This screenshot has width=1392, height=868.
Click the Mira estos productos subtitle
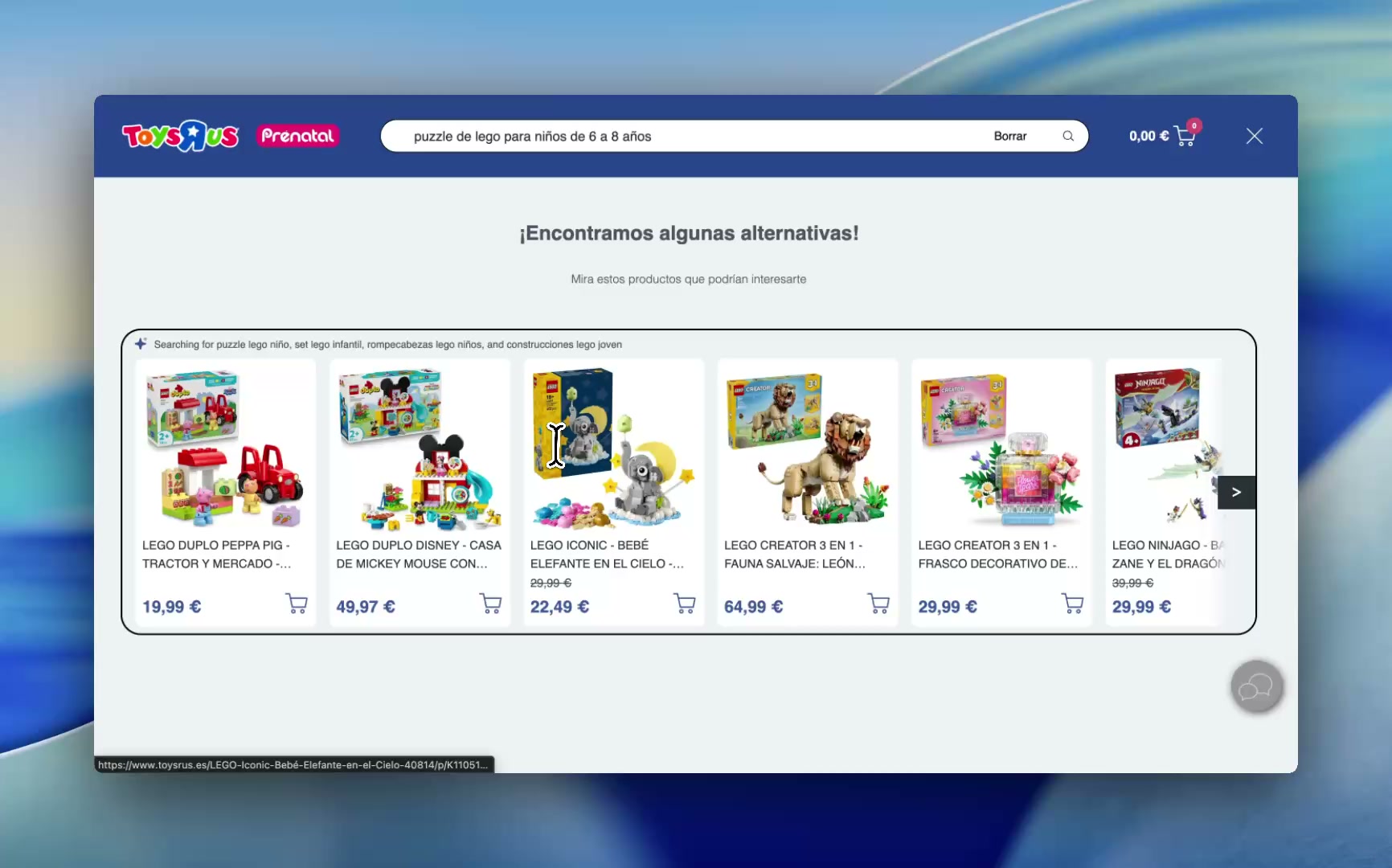(x=689, y=279)
